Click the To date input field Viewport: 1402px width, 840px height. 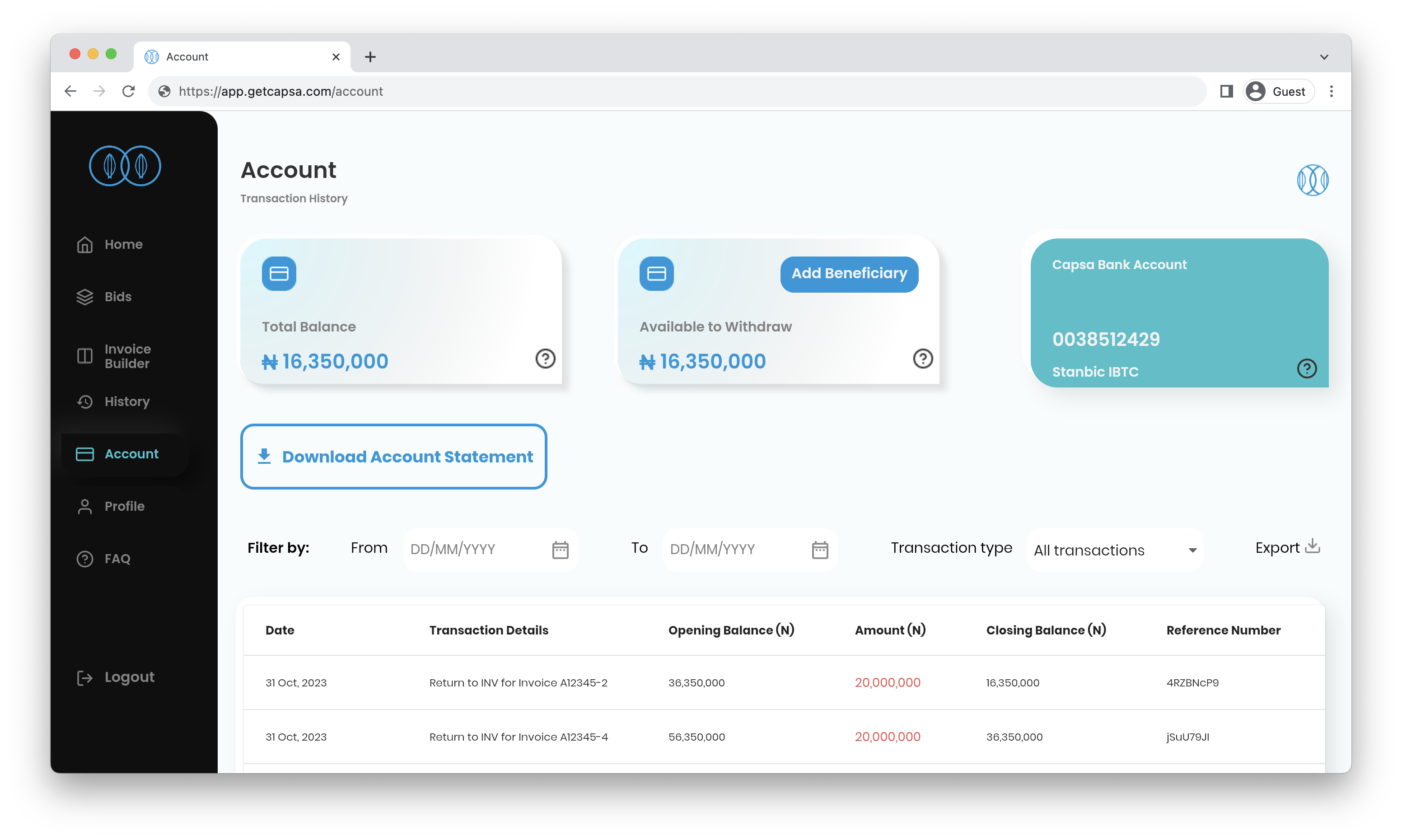(x=750, y=549)
